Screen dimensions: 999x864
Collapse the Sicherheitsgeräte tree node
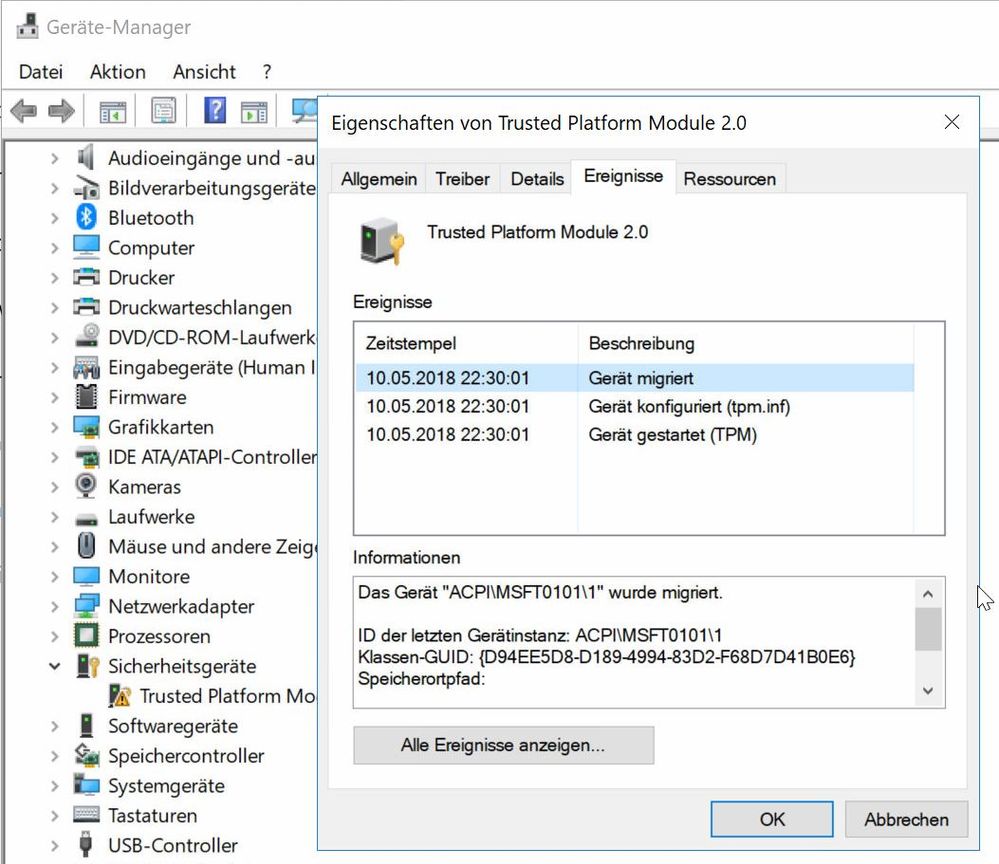[x=55, y=667]
